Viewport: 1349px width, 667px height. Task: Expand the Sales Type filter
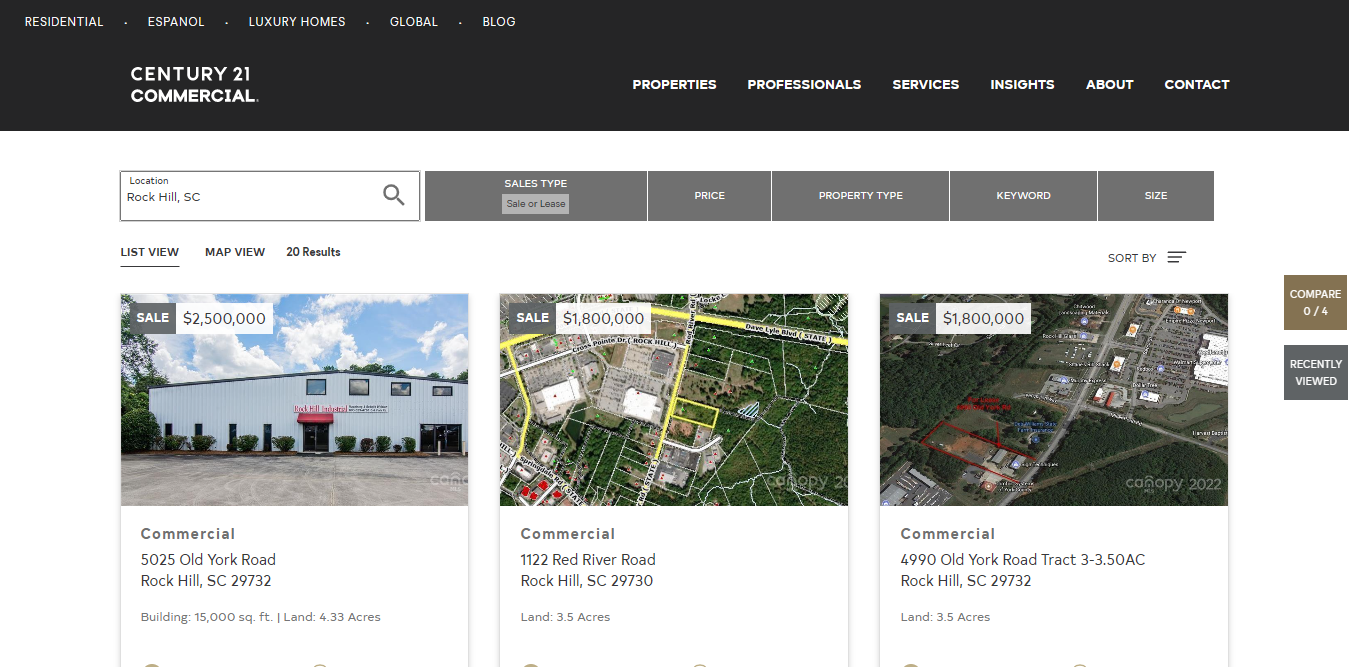tap(535, 195)
